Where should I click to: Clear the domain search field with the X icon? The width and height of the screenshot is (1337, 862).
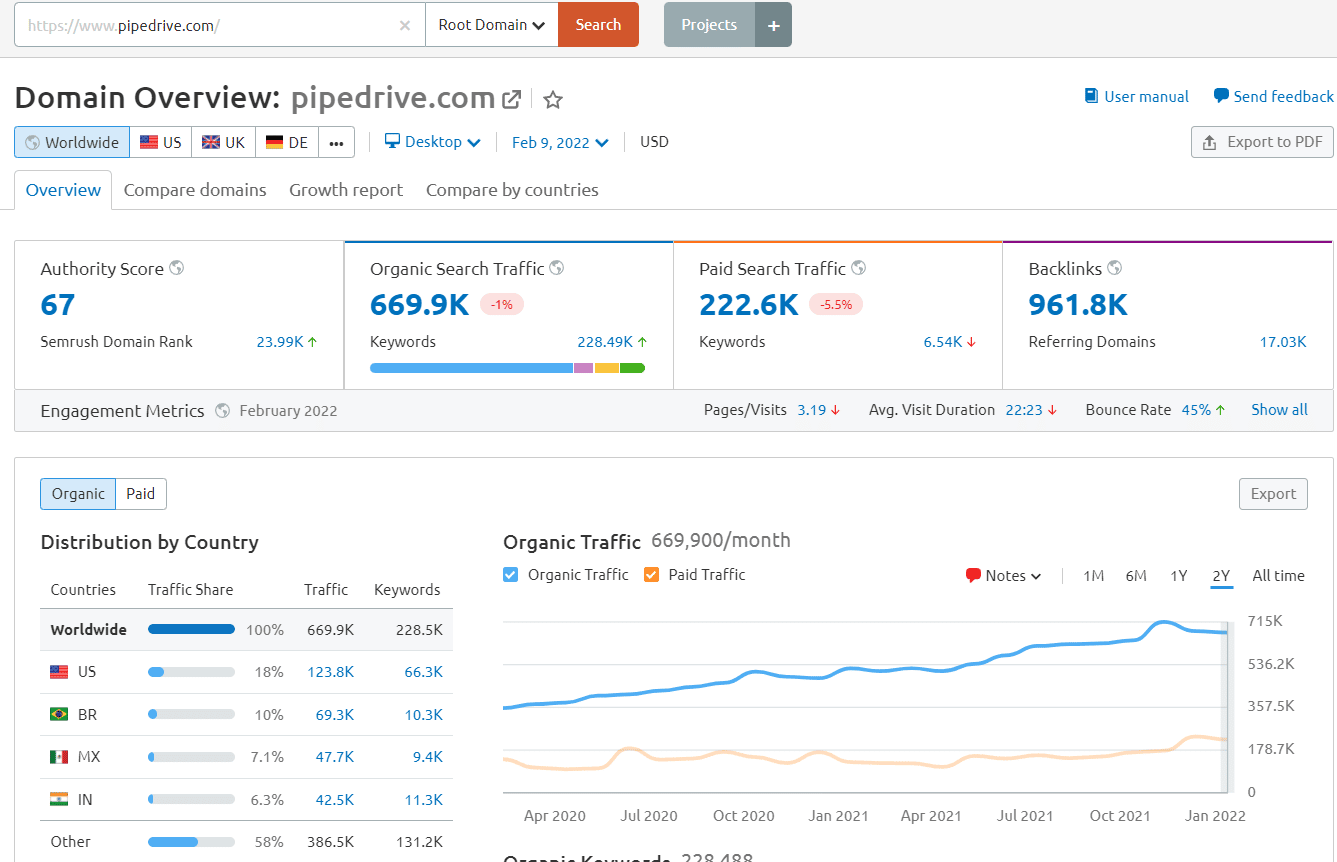(404, 25)
